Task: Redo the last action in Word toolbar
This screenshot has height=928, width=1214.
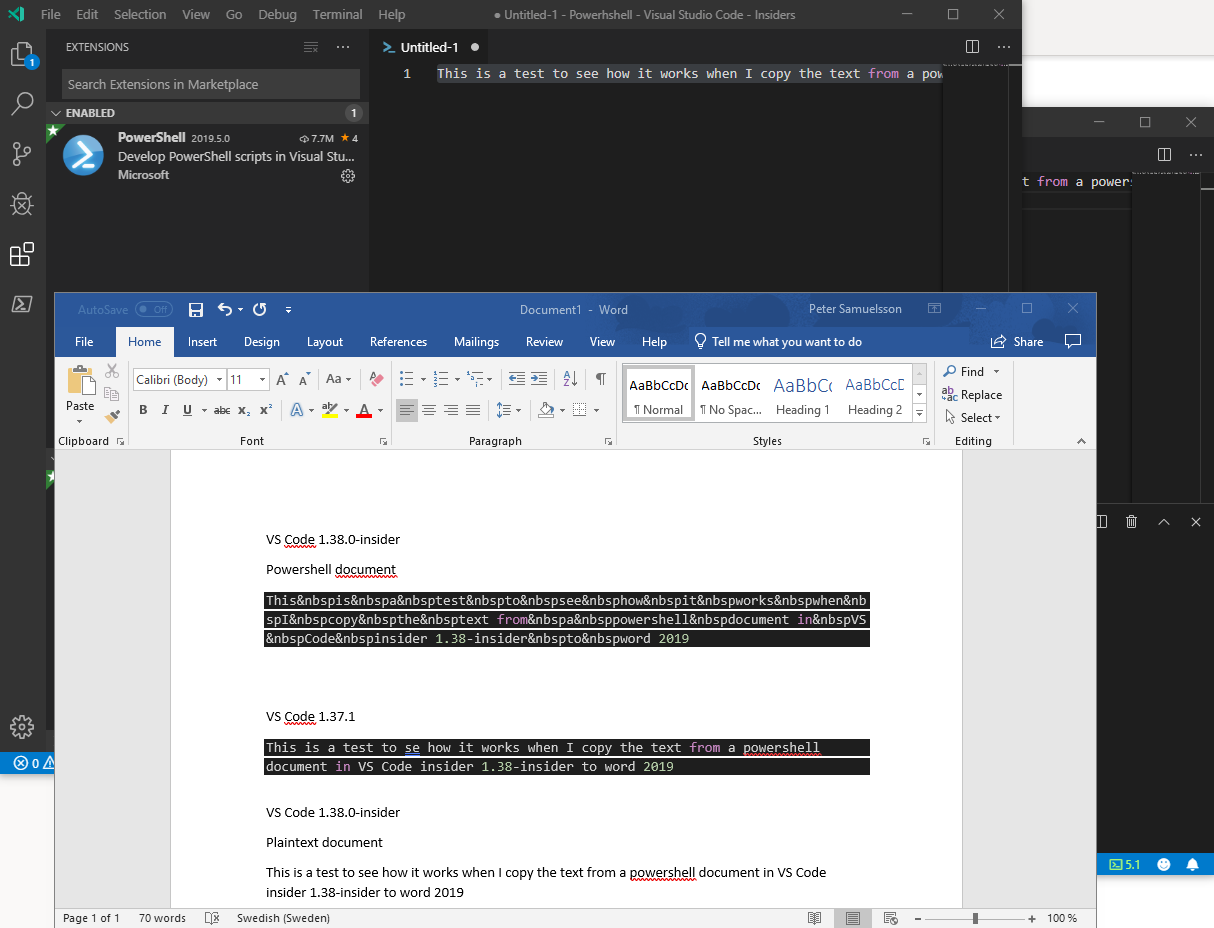Action: 260,310
